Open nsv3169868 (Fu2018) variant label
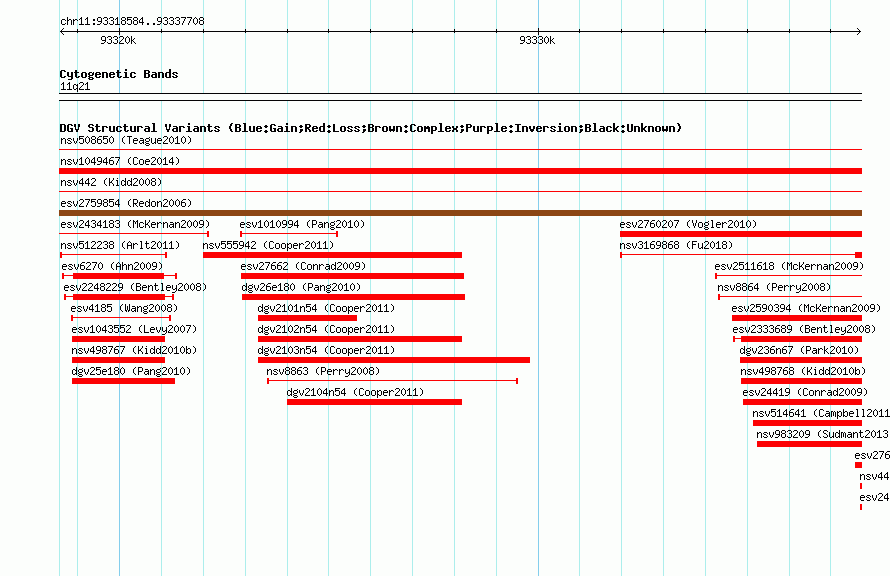The height and width of the screenshot is (576, 890). coord(676,245)
